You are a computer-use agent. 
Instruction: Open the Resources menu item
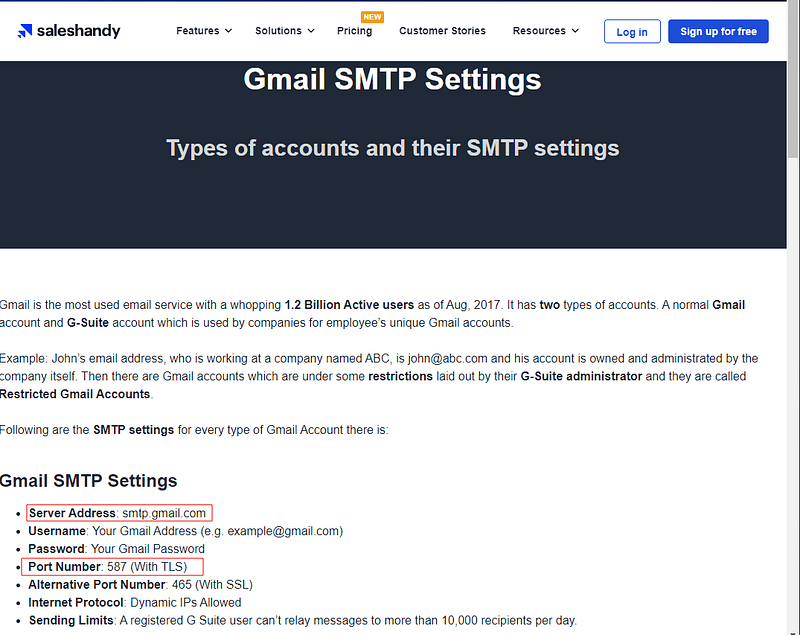click(539, 31)
